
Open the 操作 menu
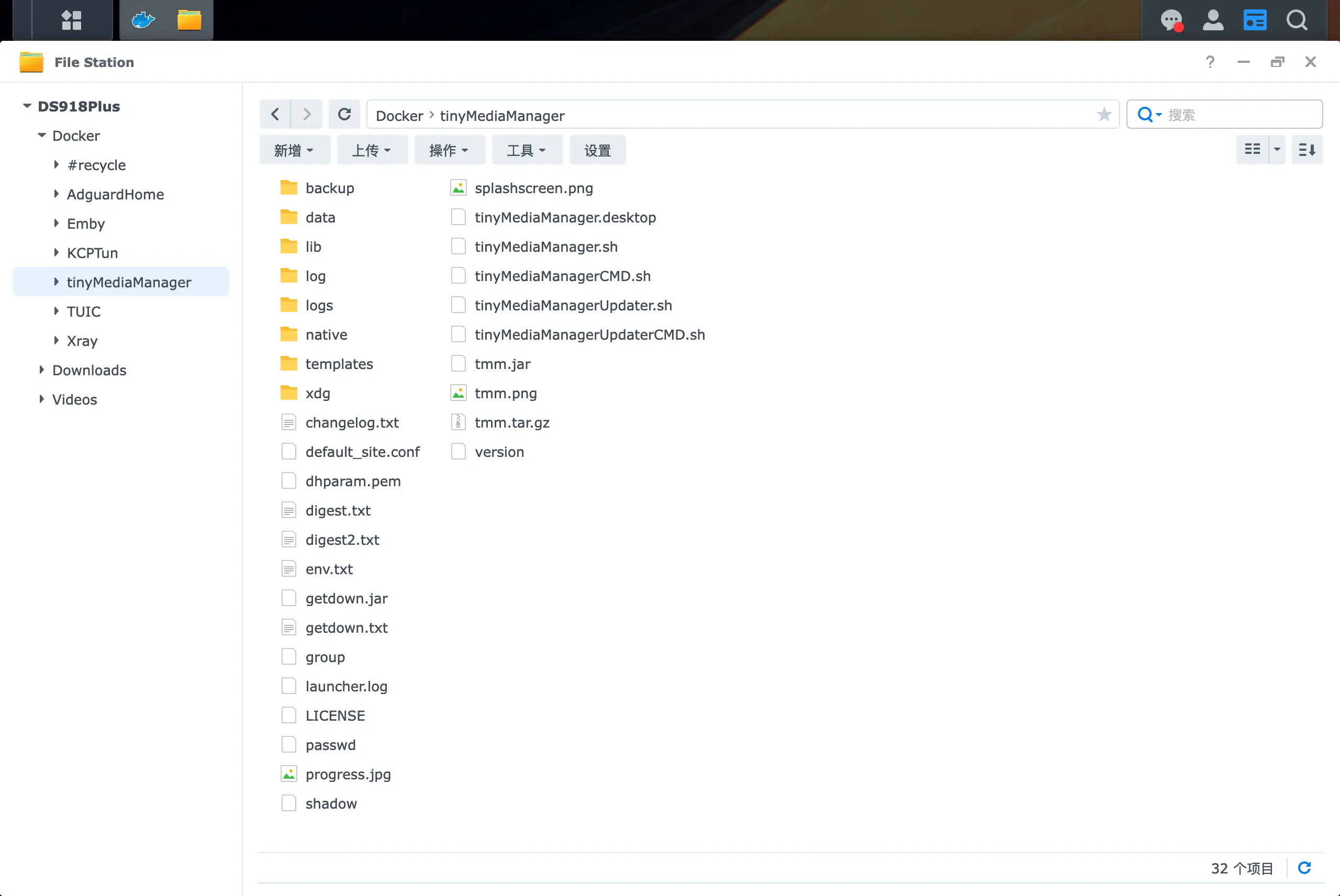[450, 150]
